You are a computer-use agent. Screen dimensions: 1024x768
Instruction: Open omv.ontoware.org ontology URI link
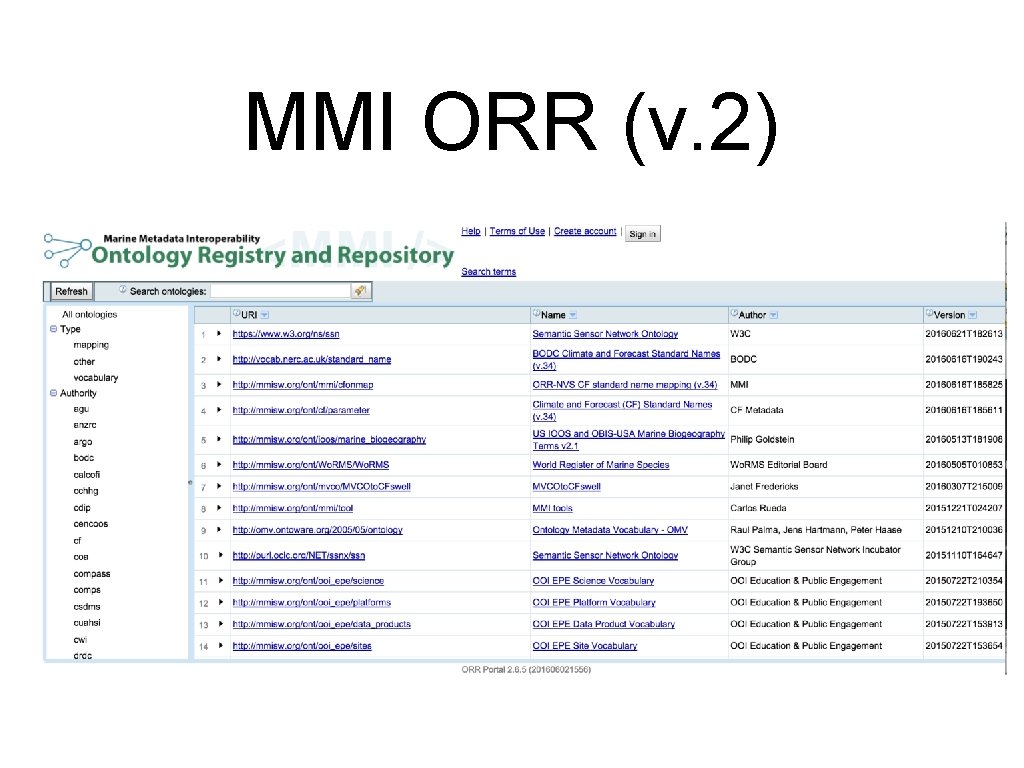317,530
